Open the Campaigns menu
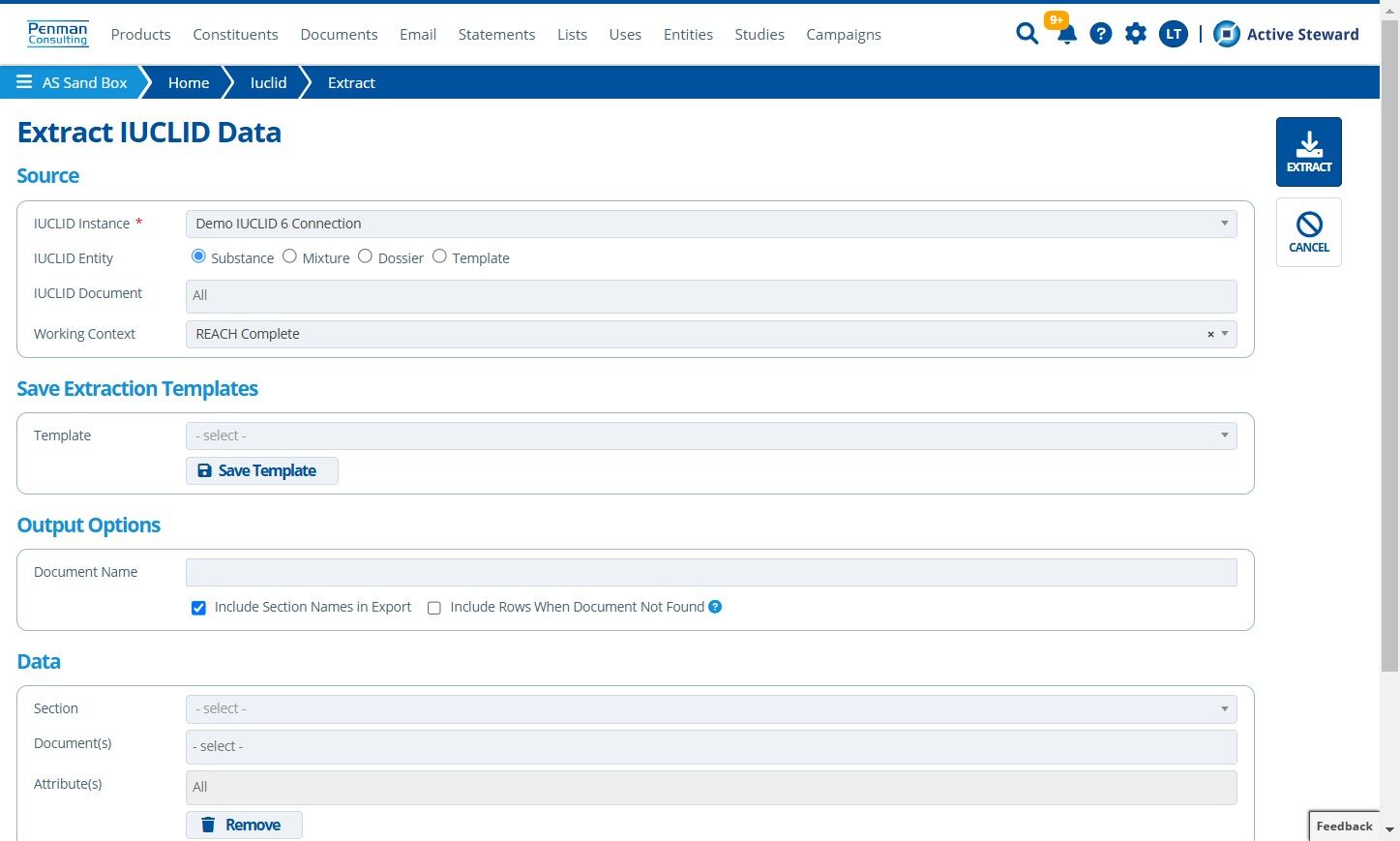The width and height of the screenshot is (1400, 841). pyautogui.click(x=844, y=34)
